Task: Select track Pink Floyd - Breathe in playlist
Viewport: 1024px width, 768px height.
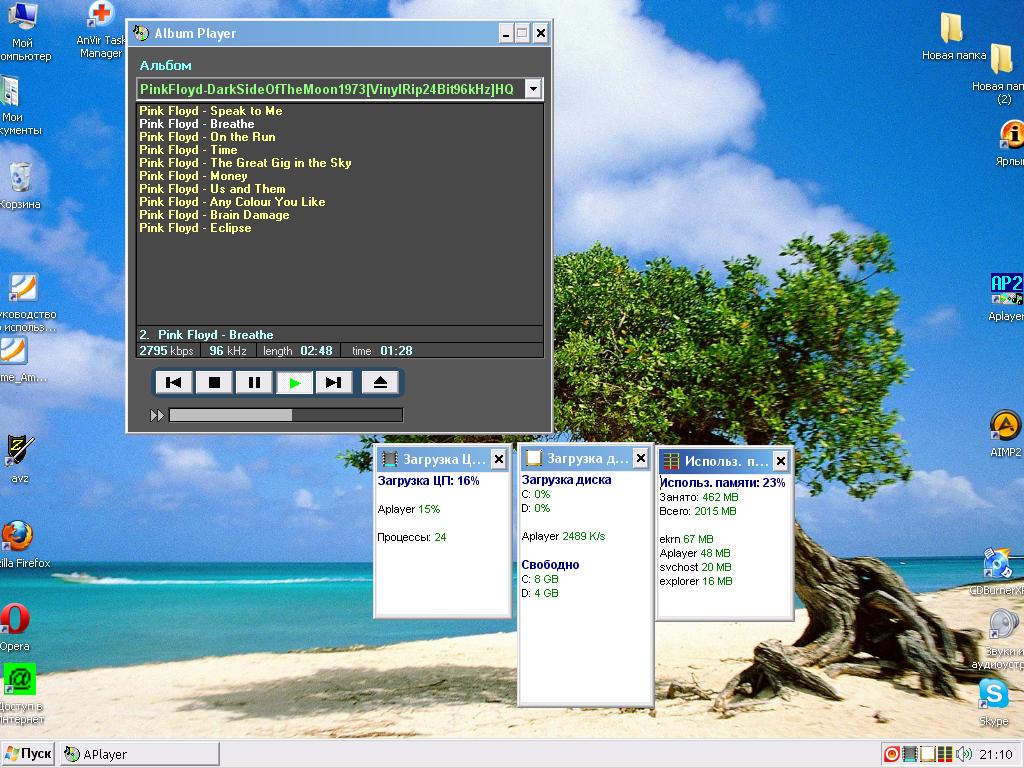Action: 197,124
